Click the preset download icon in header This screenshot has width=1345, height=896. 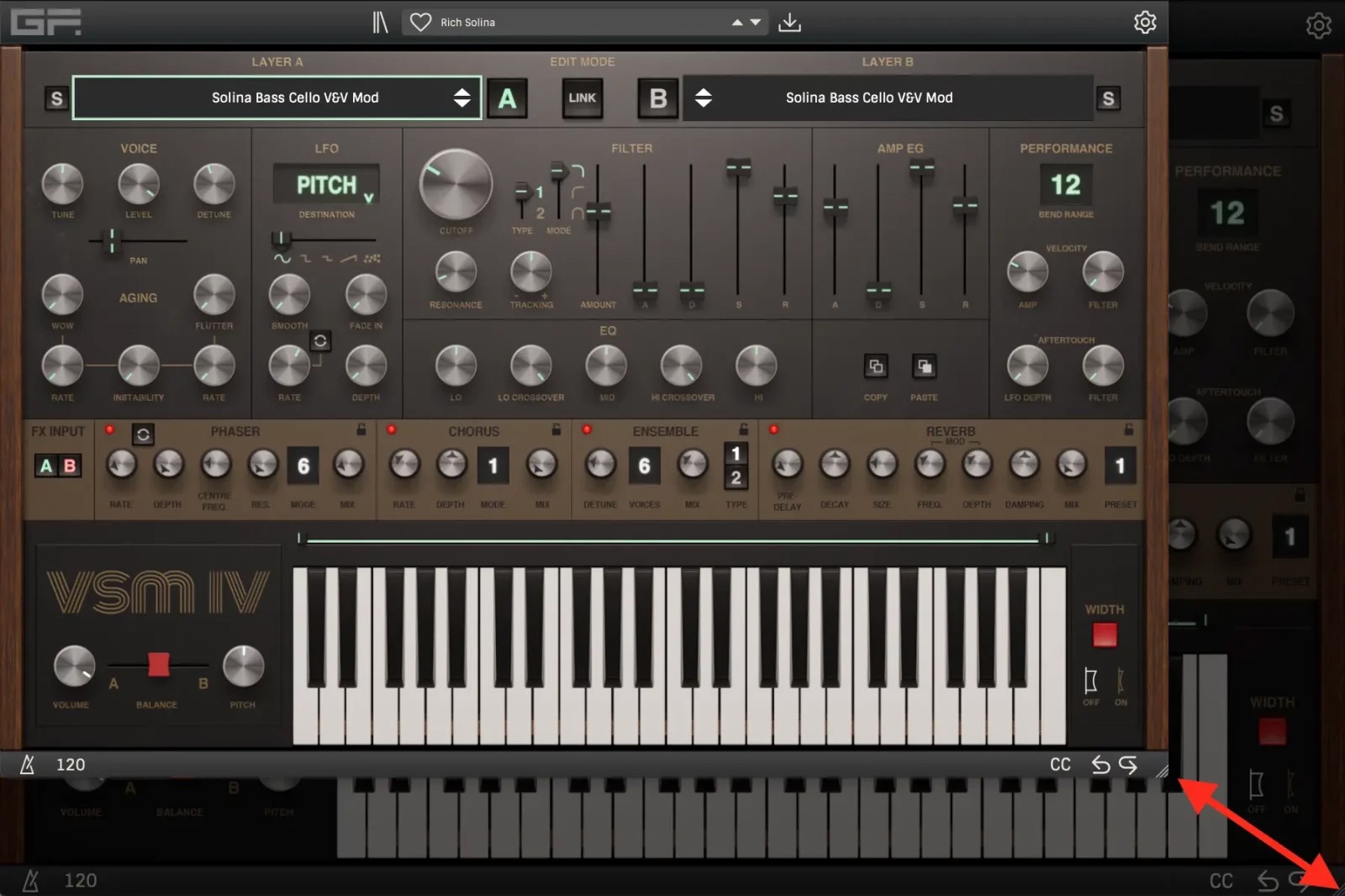[x=789, y=22]
